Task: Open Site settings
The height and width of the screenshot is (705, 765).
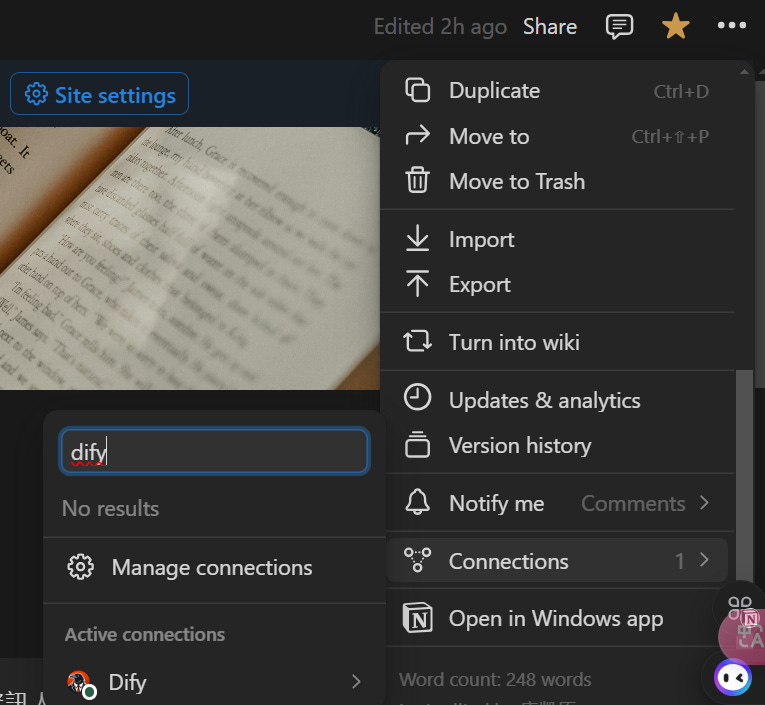Action: (100, 94)
